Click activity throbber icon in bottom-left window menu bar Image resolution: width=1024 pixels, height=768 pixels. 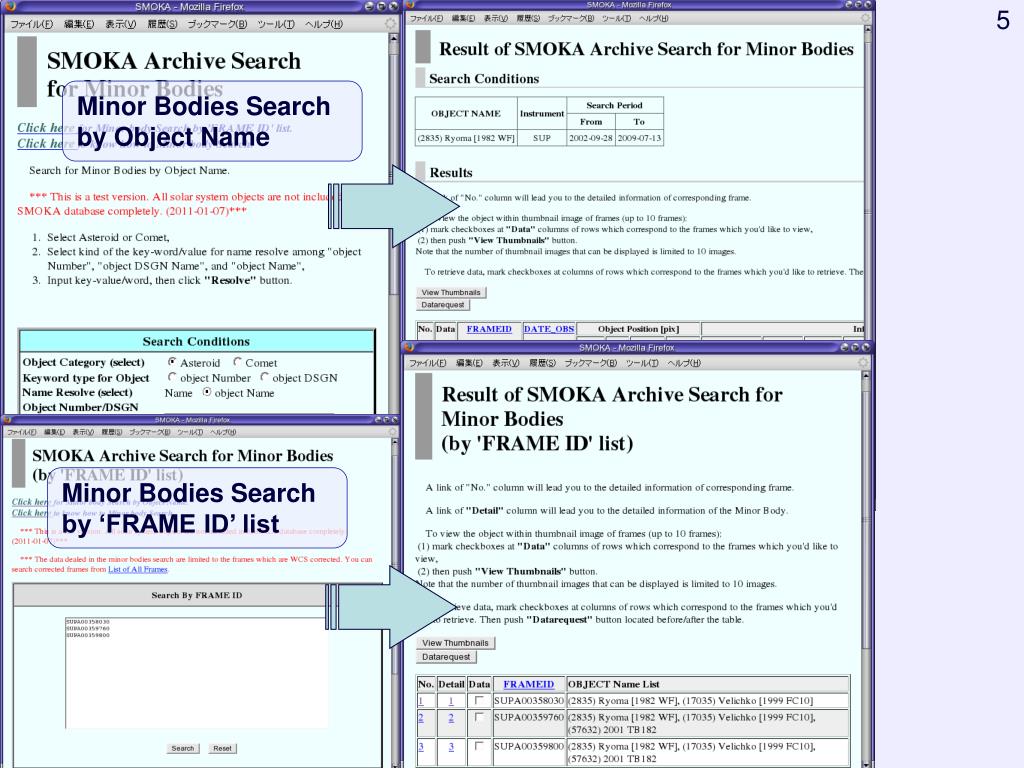click(x=392, y=432)
